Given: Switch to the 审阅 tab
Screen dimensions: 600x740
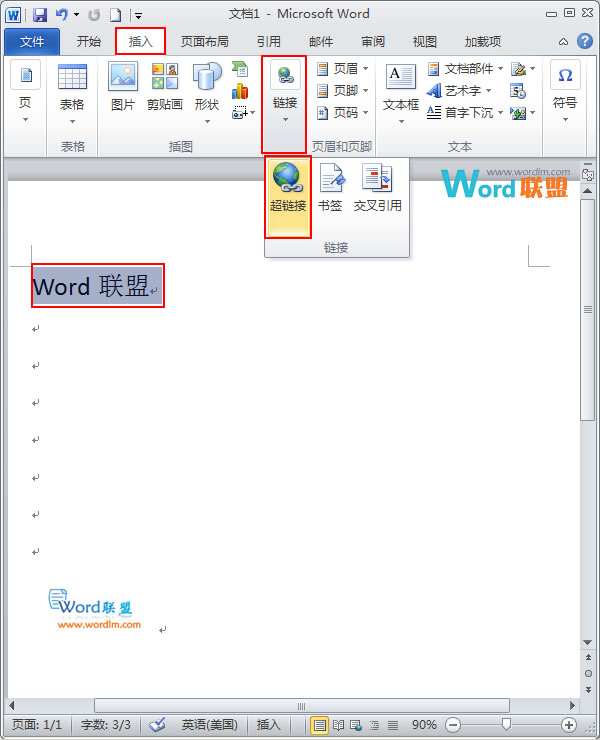Looking at the screenshot, I should (x=373, y=42).
